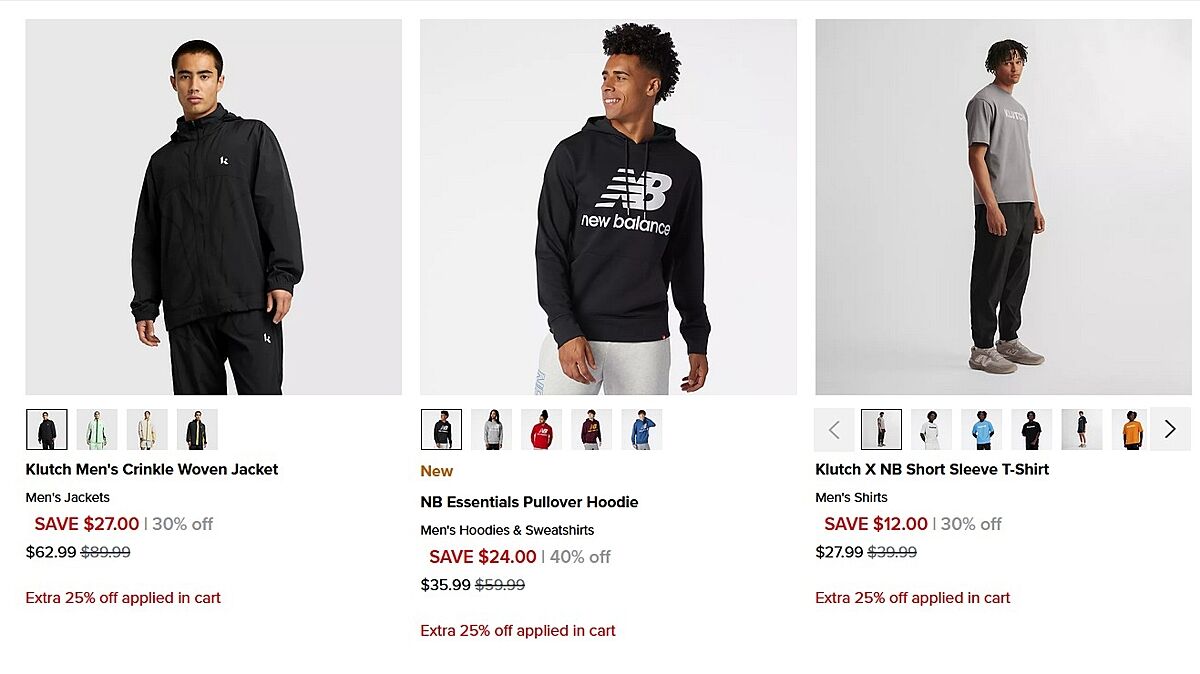The image size is (1200, 674).
Task: Open Klutch X NB Short Sleeve T-Shirt link
Action: tap(932, 469)
